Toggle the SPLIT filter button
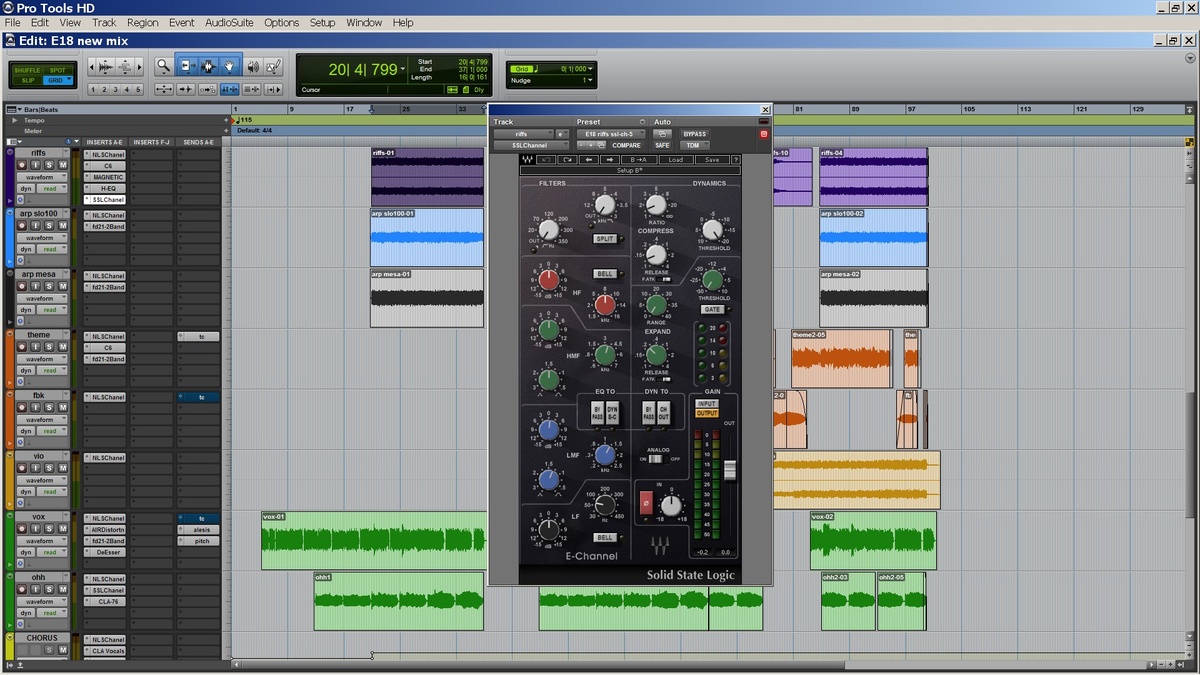This screenshot has width=1200, height=675. [x=605, y=239]
